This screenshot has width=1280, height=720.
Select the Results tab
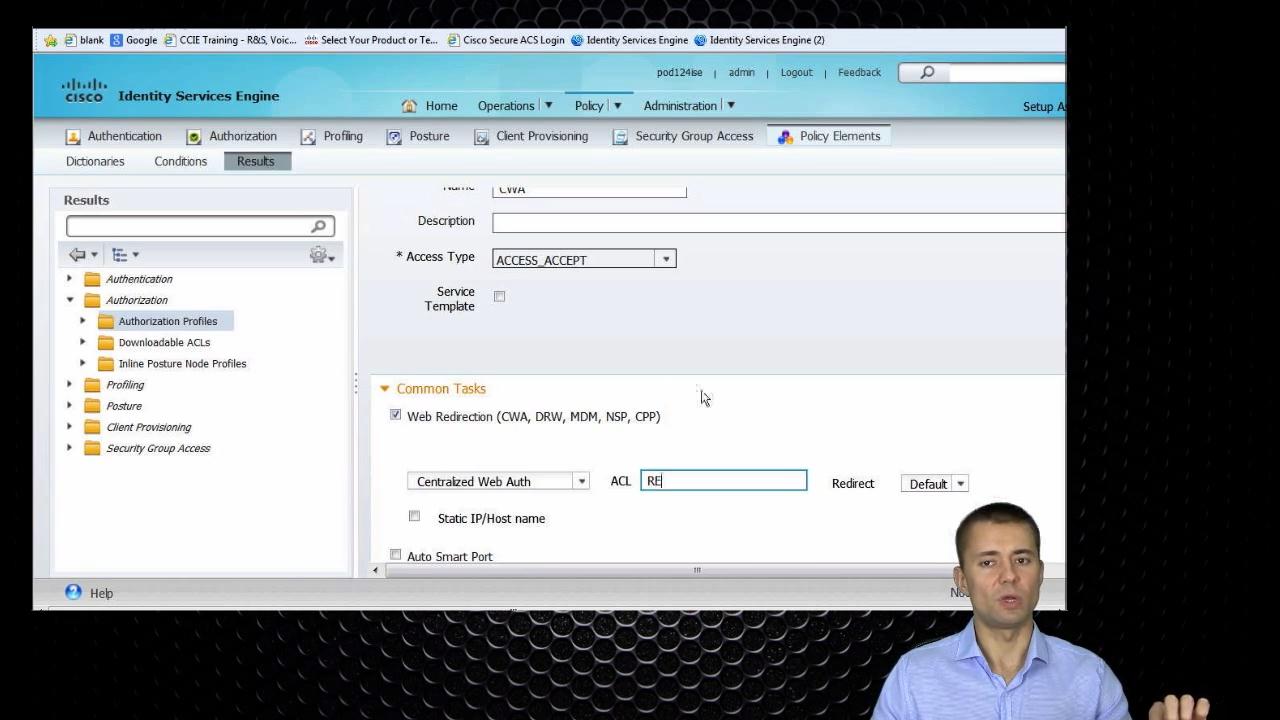coord(256,161)
